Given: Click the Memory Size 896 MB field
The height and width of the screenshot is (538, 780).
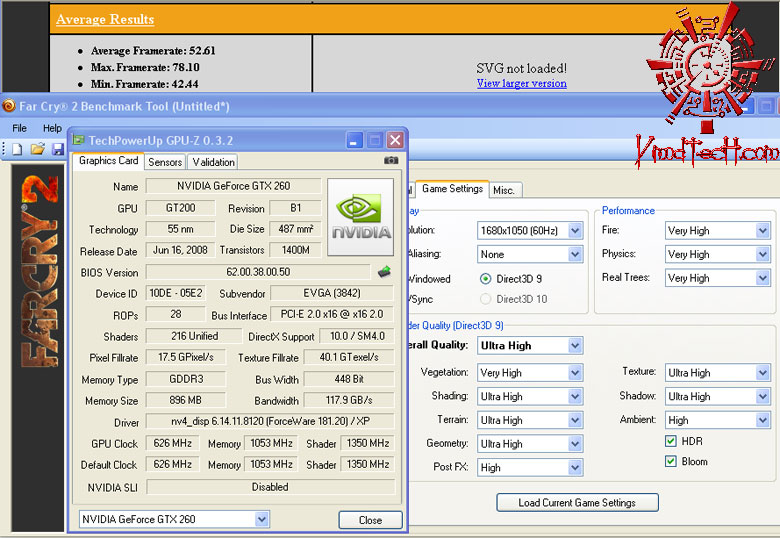Looking at the screenshot, I should point(185,400).
